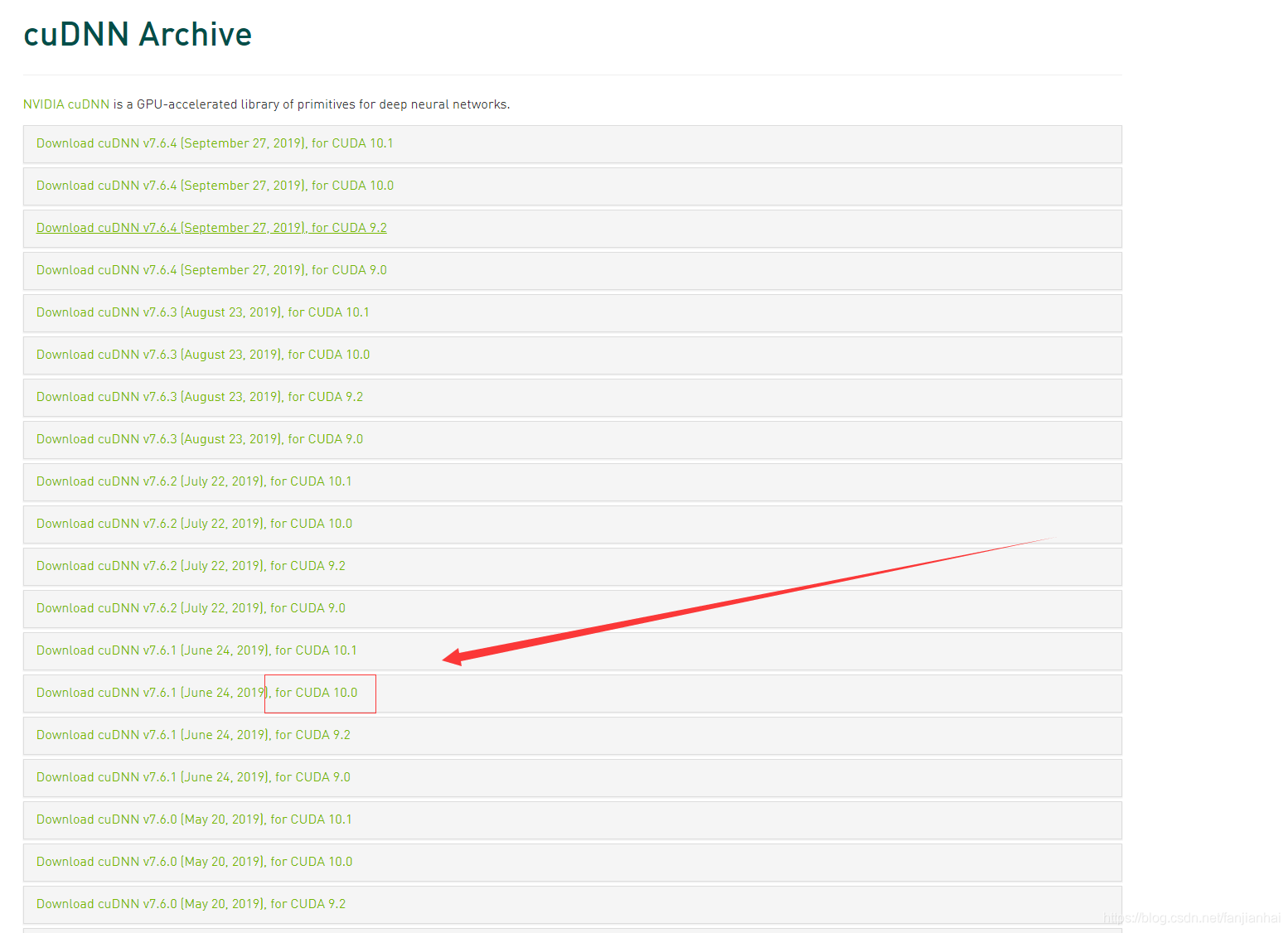Open cuDNN v7.6.2 download for CUDA 9.2
The width and height of the screenshot is (1288, 933).
(191, 566)
